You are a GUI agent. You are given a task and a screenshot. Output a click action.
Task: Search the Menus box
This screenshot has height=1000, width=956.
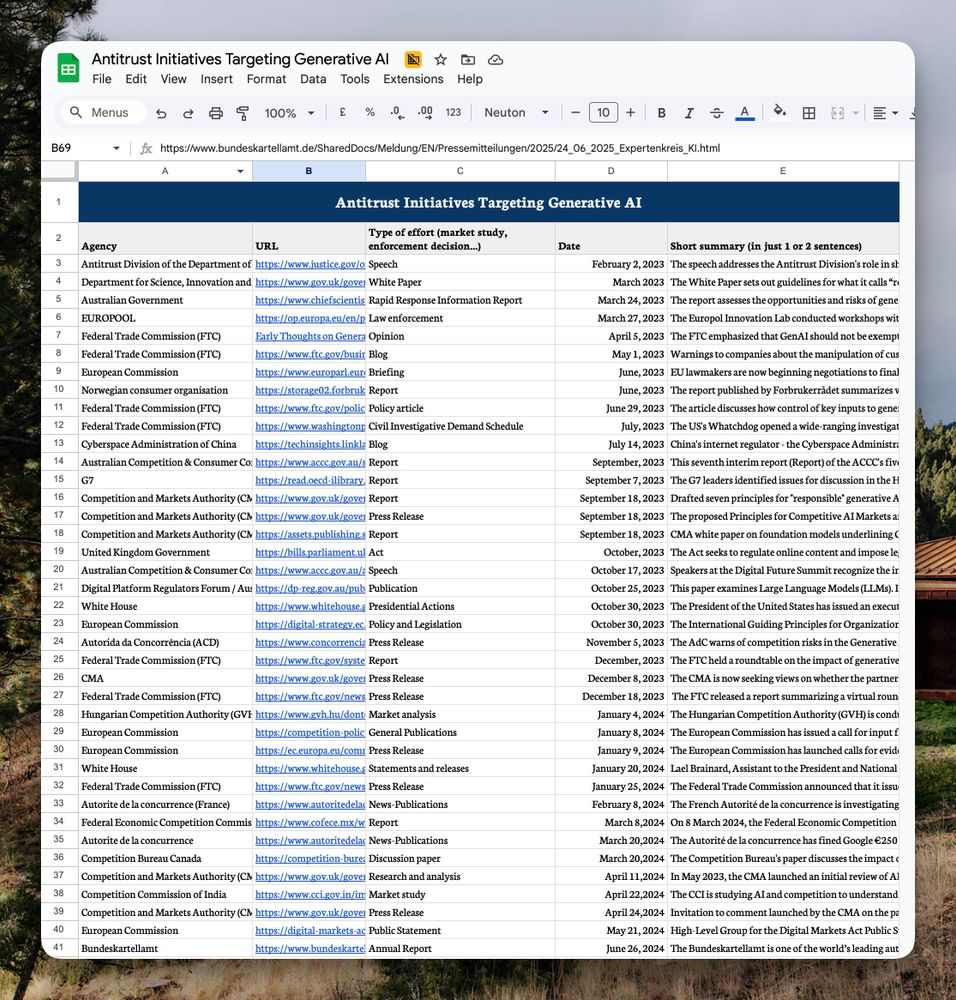click(x=102, y=113)
